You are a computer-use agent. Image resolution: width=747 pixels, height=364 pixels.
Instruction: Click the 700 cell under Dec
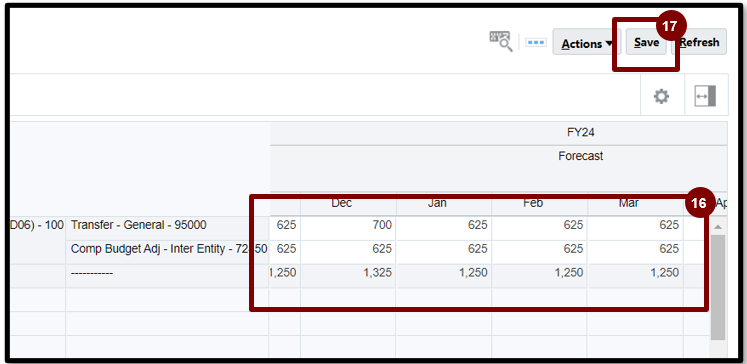point(348,228)
